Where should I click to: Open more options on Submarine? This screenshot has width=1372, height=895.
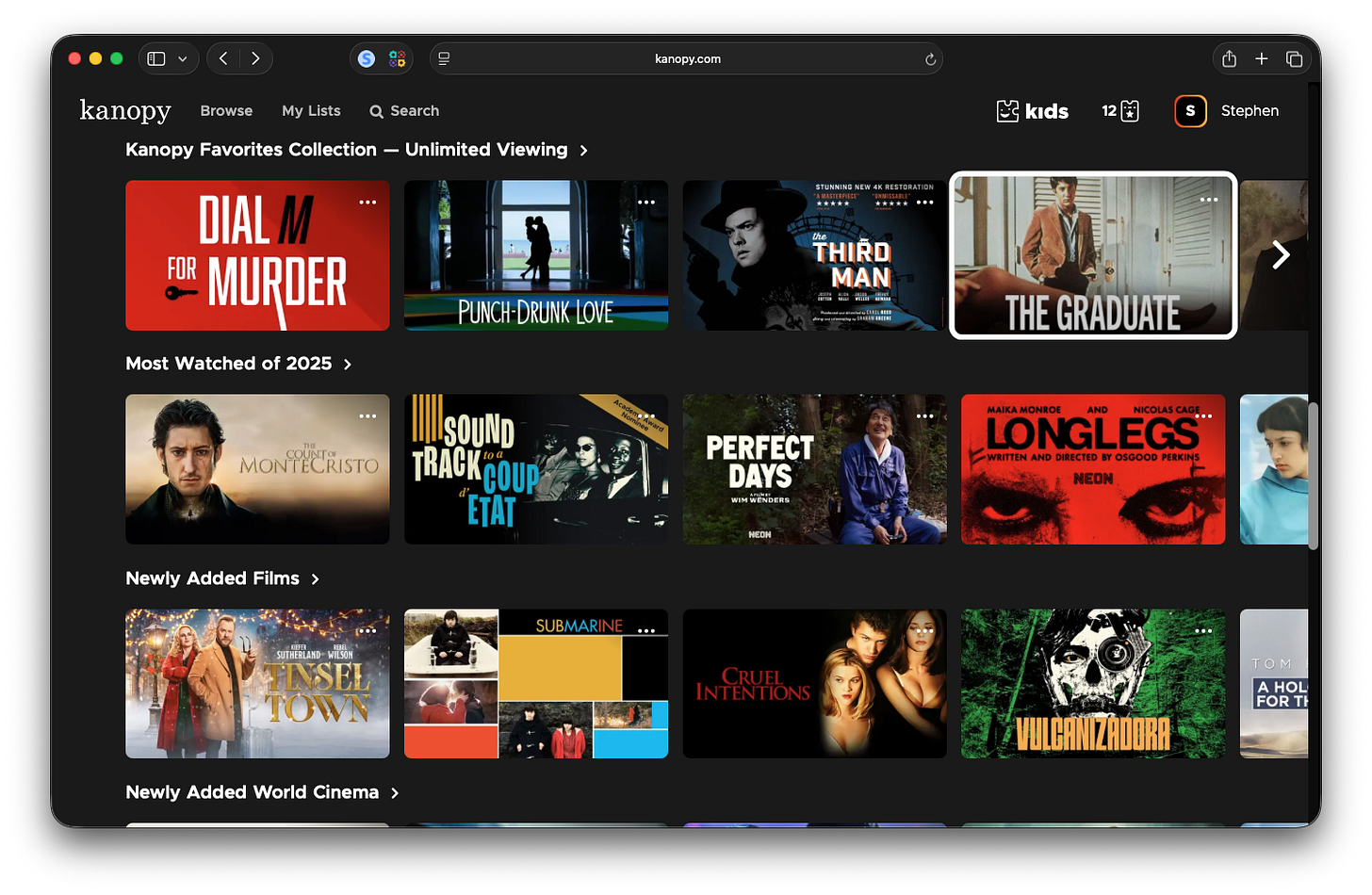coord(646,630)
